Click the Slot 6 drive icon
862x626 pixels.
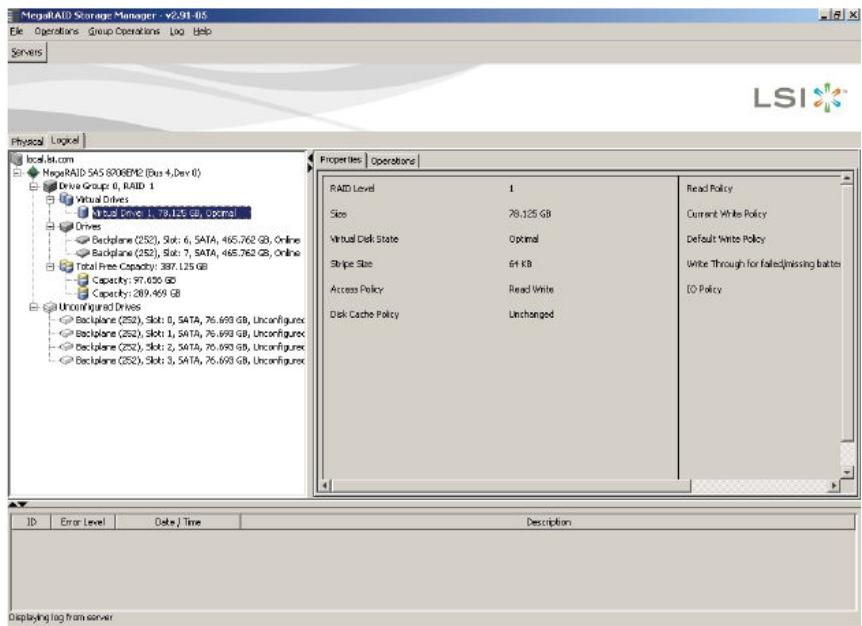[83, 240]
